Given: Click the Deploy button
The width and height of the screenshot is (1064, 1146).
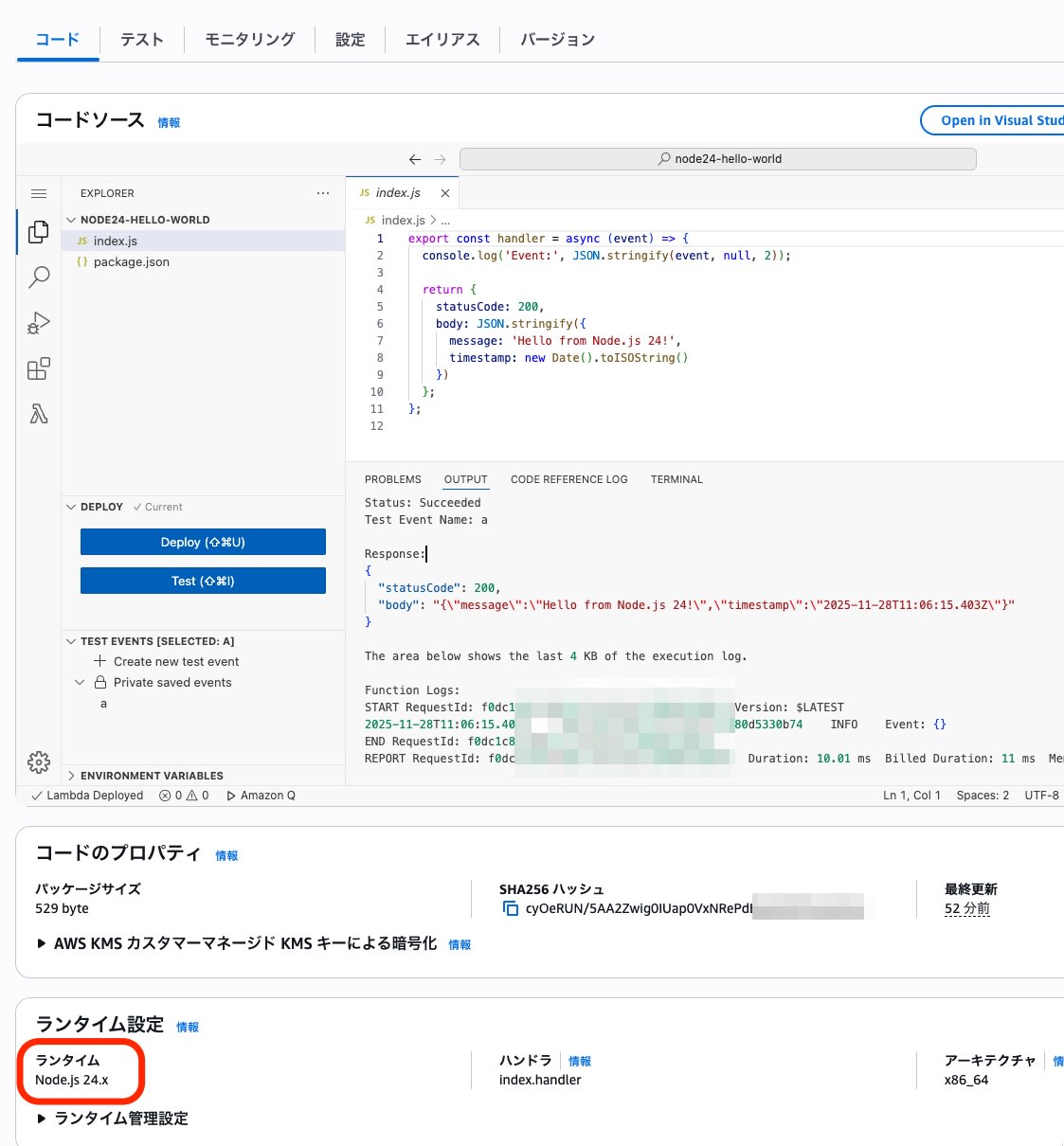Looking at the screenshot, I should [202, 541].
